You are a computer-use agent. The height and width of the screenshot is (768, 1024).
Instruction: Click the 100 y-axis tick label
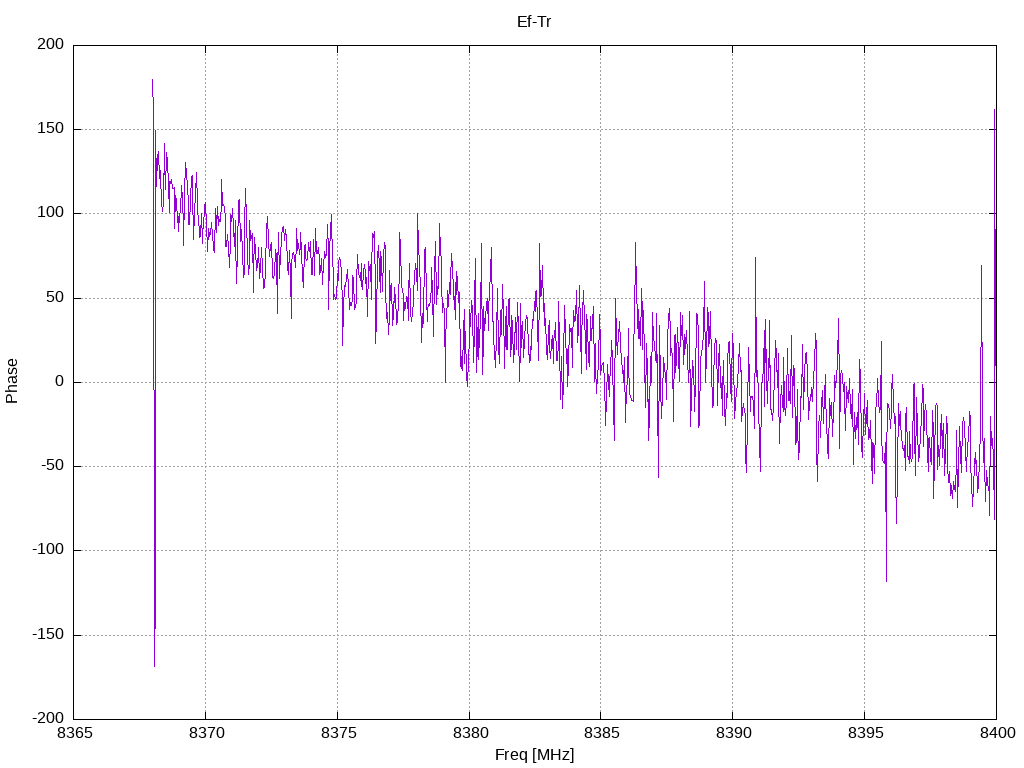51,213
